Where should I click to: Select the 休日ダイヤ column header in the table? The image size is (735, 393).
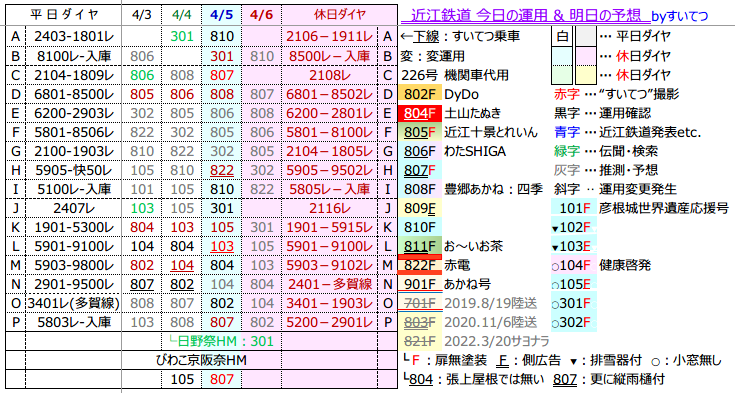(340, 15)
